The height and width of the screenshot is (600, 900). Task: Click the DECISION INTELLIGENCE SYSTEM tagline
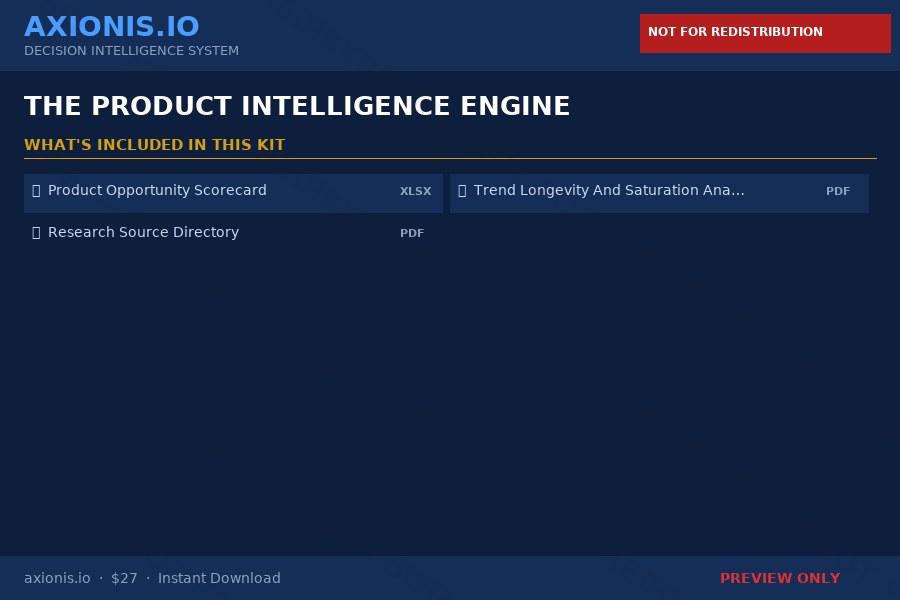coord(131,51)
